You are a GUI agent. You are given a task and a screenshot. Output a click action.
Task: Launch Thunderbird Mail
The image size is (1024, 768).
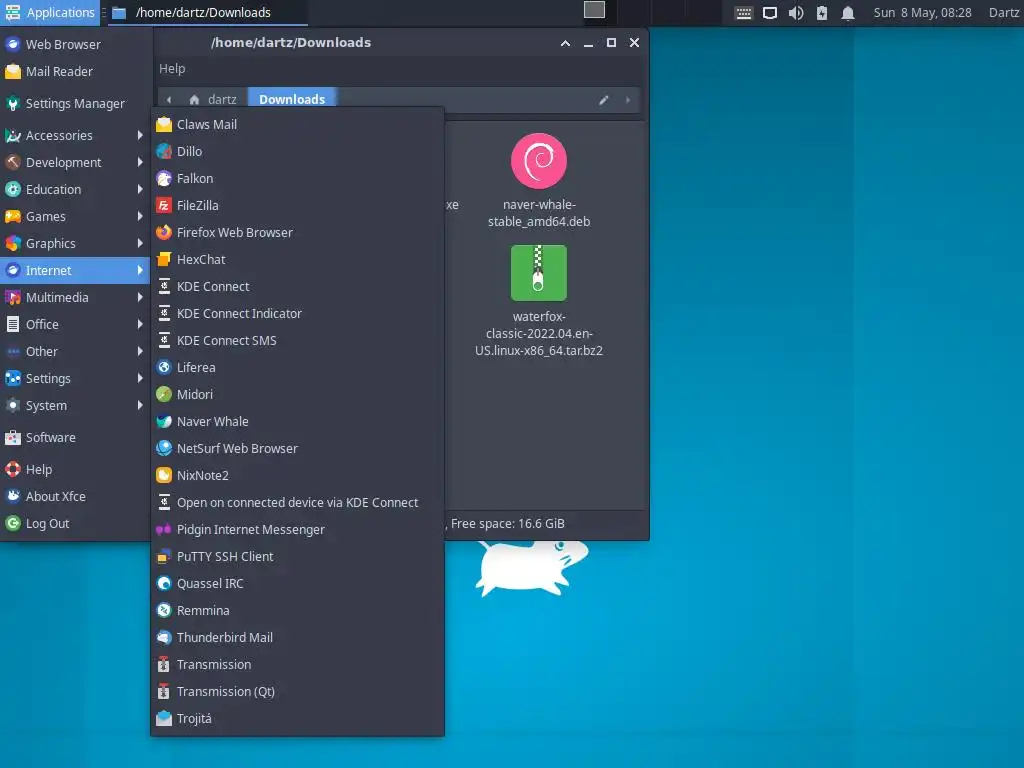(x=297, y=637)
